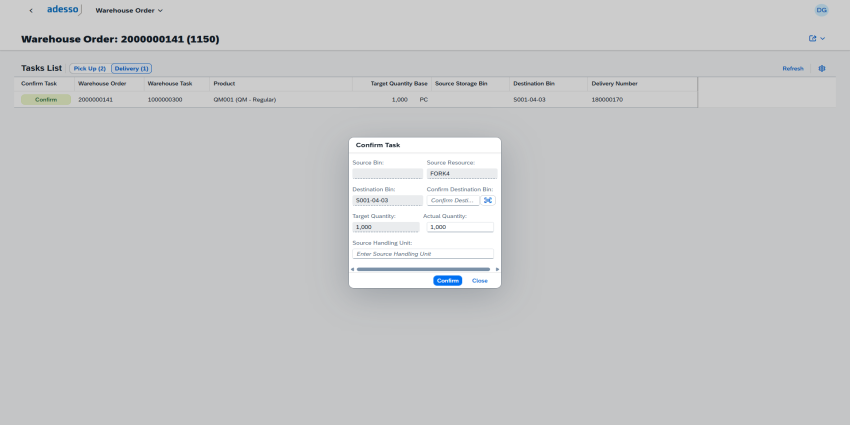The height and width of the screenshot is (425, 850).
Task: Click green Confirm button in table row
Action: tap(46, 100)
